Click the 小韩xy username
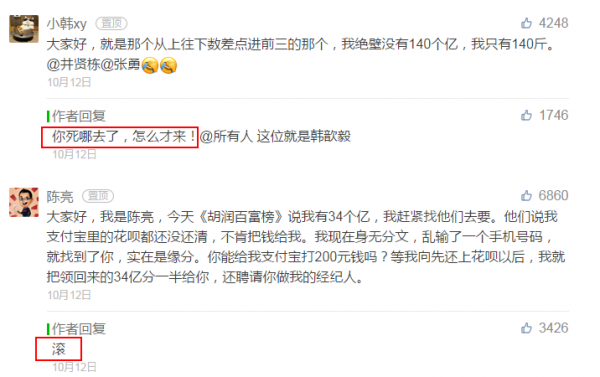Image resolution: width=600 pixels, height=377 pixels. 67,24
